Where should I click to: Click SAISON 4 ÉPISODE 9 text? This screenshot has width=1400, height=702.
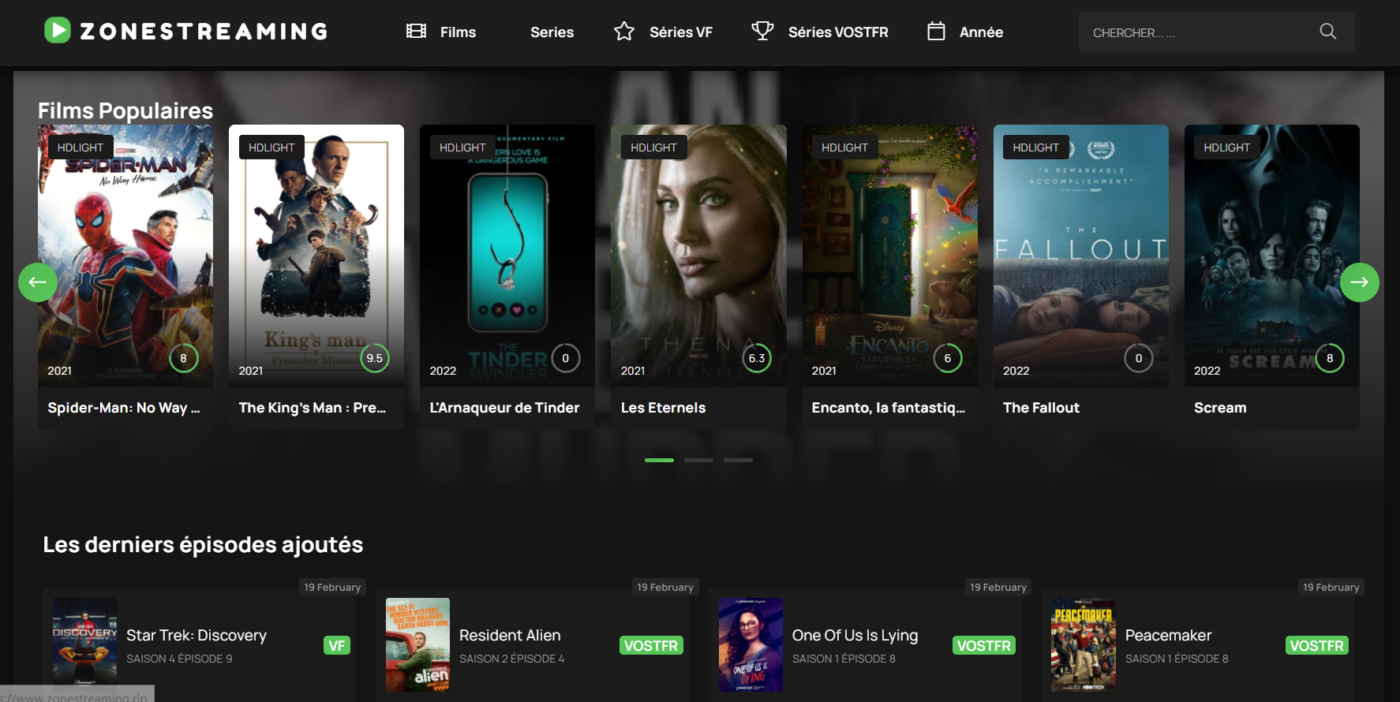[179, 659]
